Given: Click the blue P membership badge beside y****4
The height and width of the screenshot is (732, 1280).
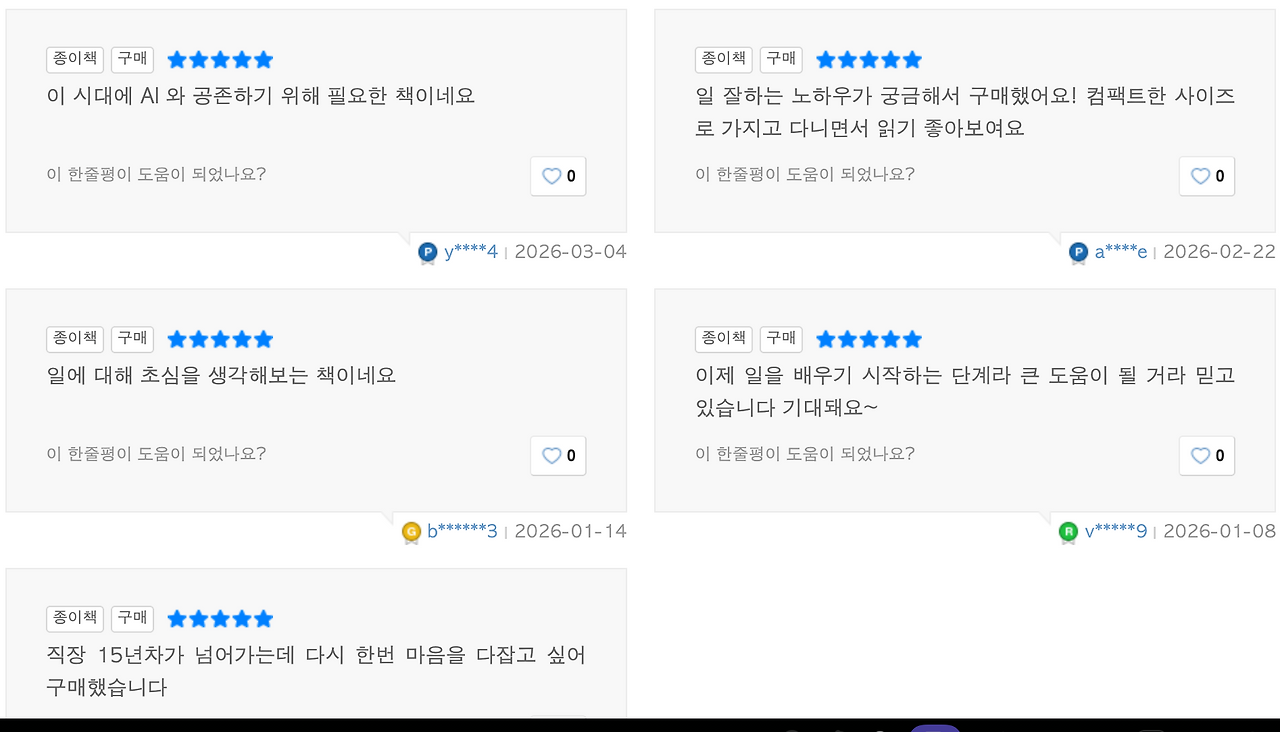Looking at the screenshot, I should pyautogui.click(x=427, y=252).
